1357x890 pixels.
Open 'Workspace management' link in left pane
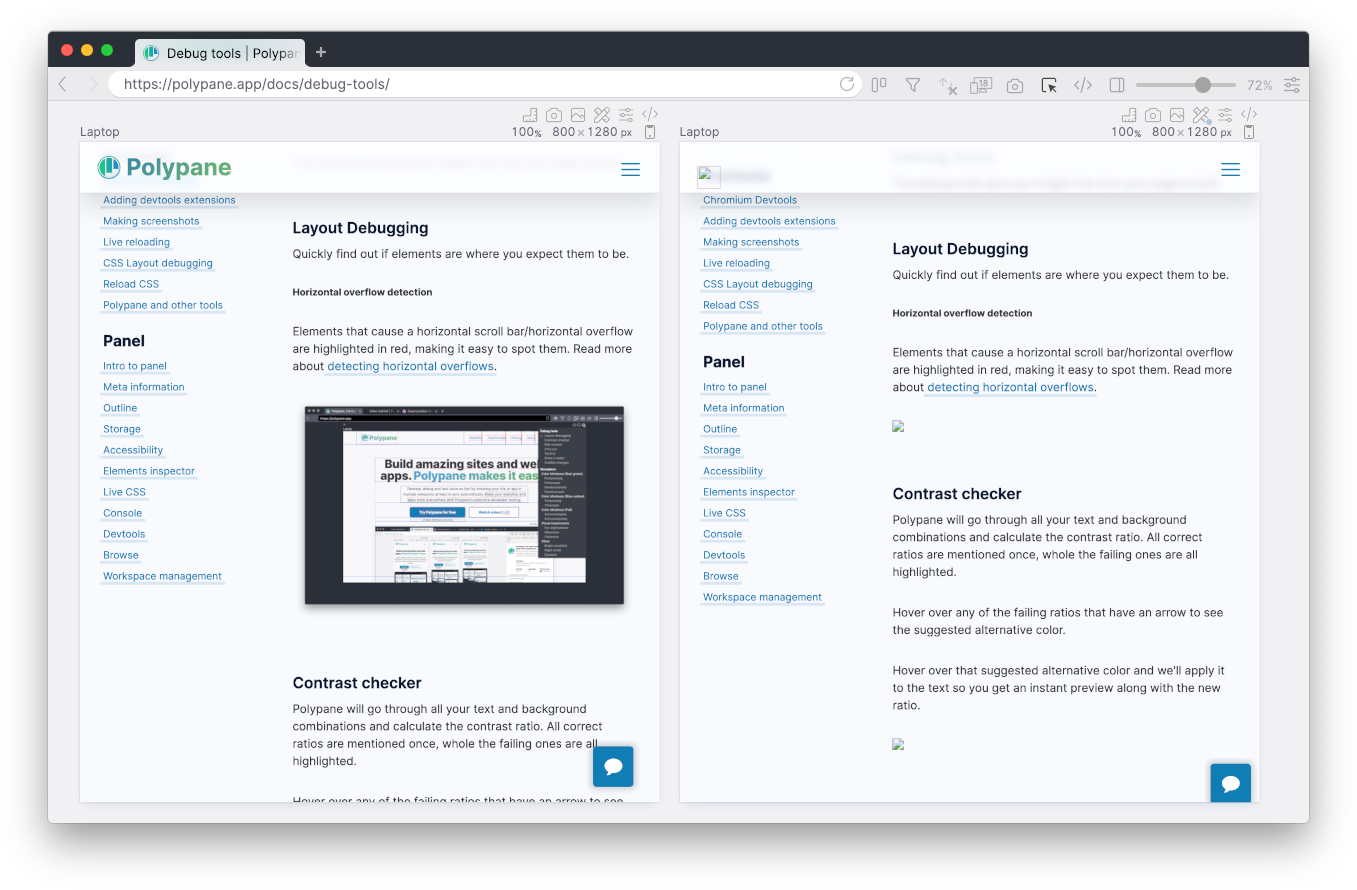click(162, 576)
